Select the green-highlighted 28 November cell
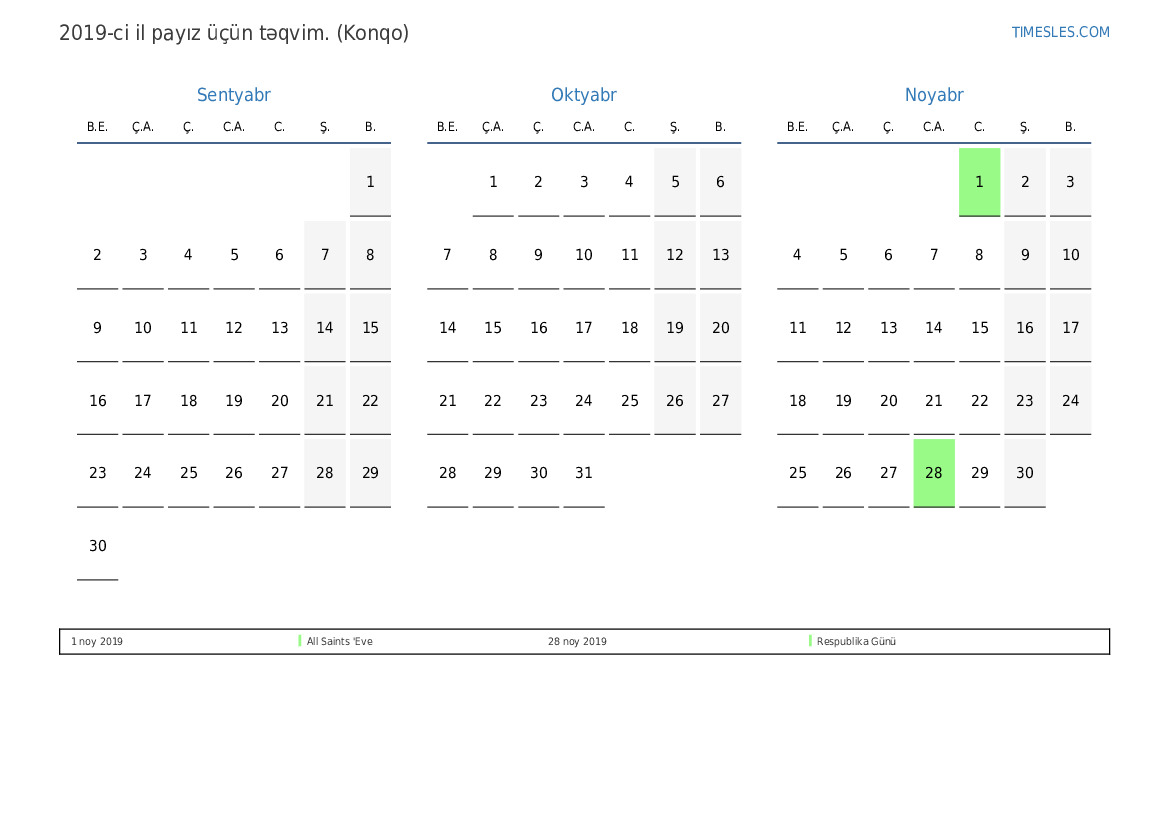 [x=934, y=473]
